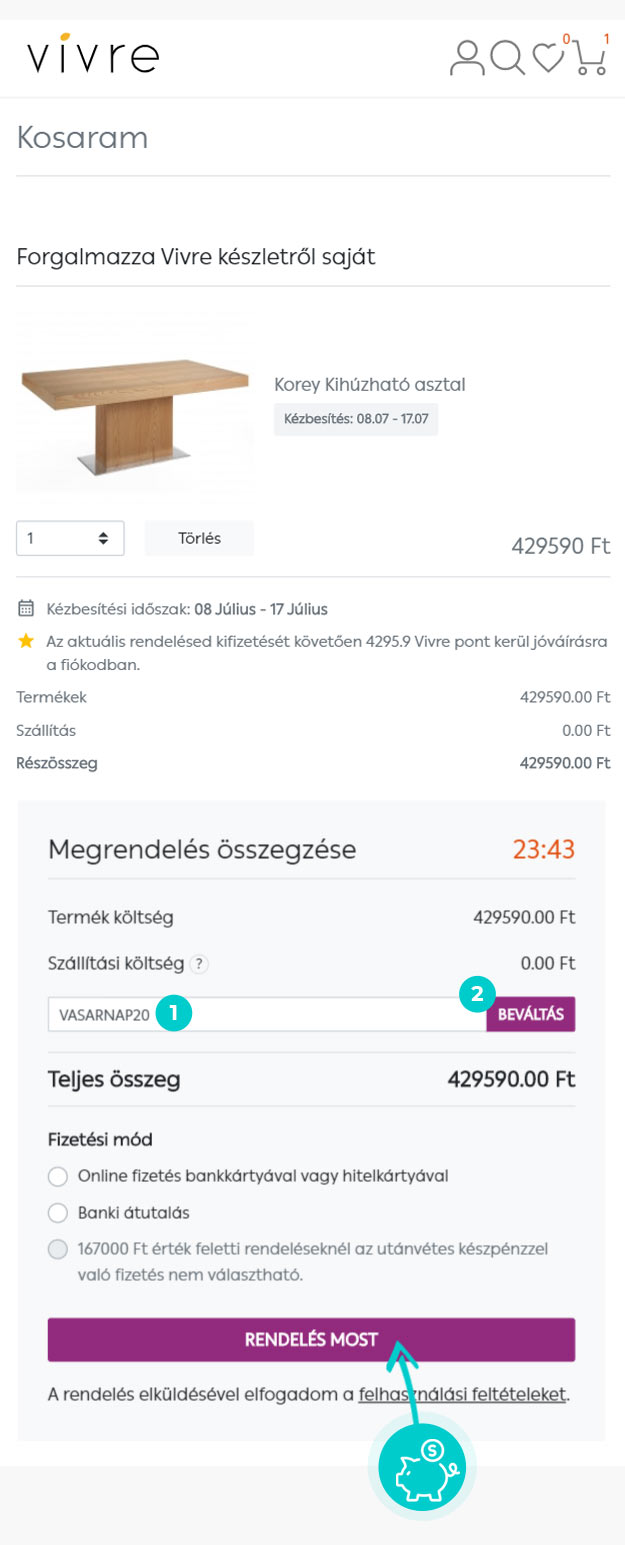
Task: Click the BEVÁLTÁS coupon button
Action: point(531,1014)
